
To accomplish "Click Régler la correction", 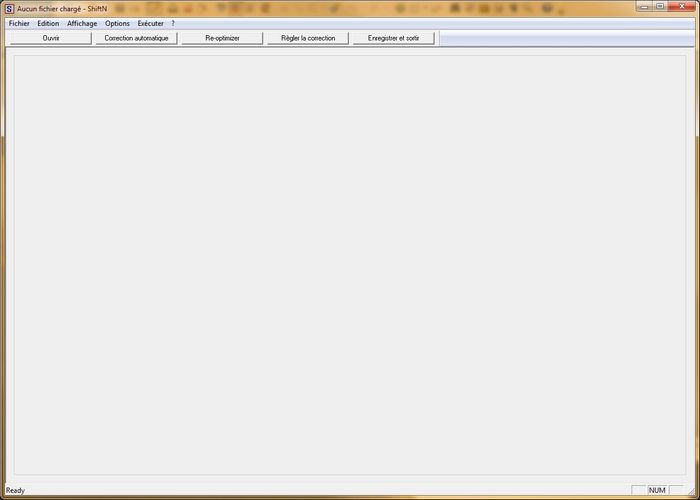I will [x=308, y=38].
